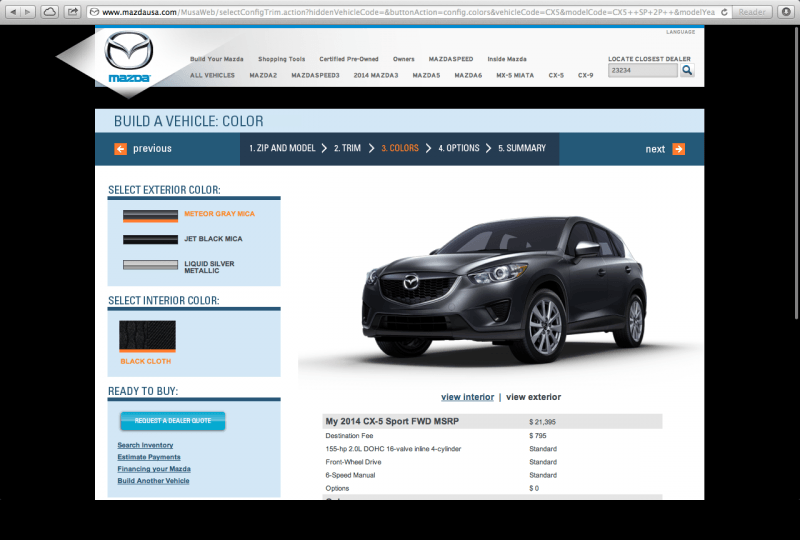This screenshot has height=540, width=800.
Task: Open the Estimate Payments link
Action: [149, 457]
